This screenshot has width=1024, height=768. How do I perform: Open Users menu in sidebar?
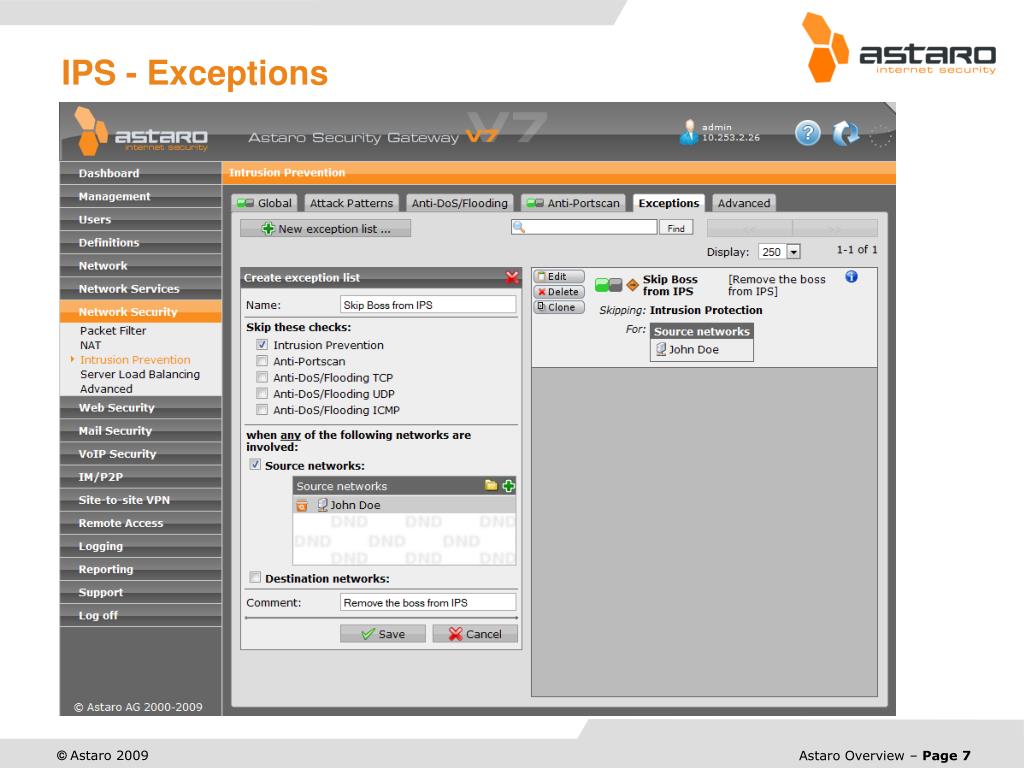coord(140,219)
